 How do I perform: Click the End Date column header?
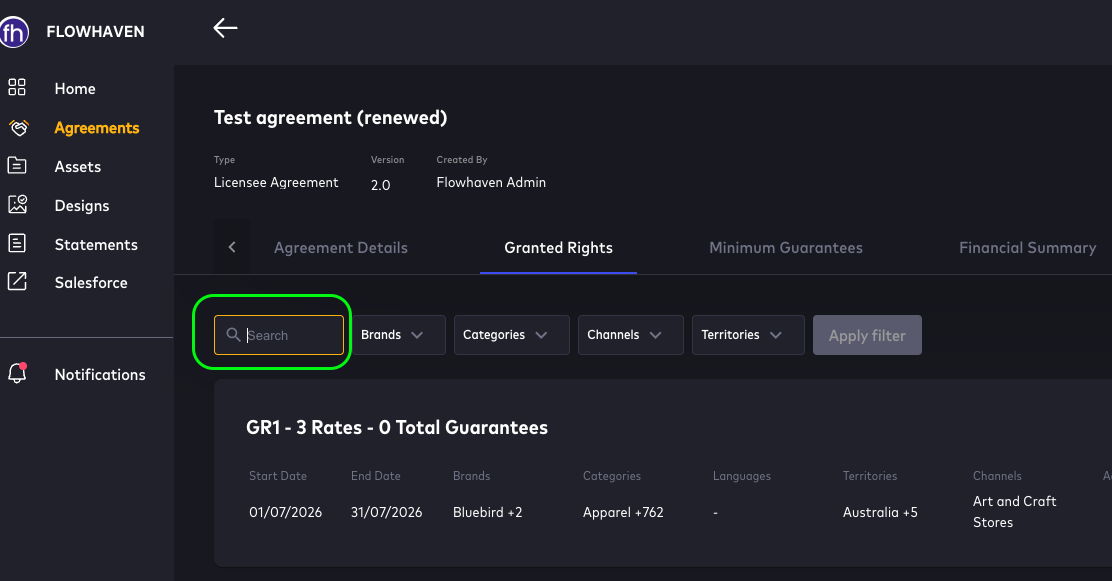[x=376, y=476]
